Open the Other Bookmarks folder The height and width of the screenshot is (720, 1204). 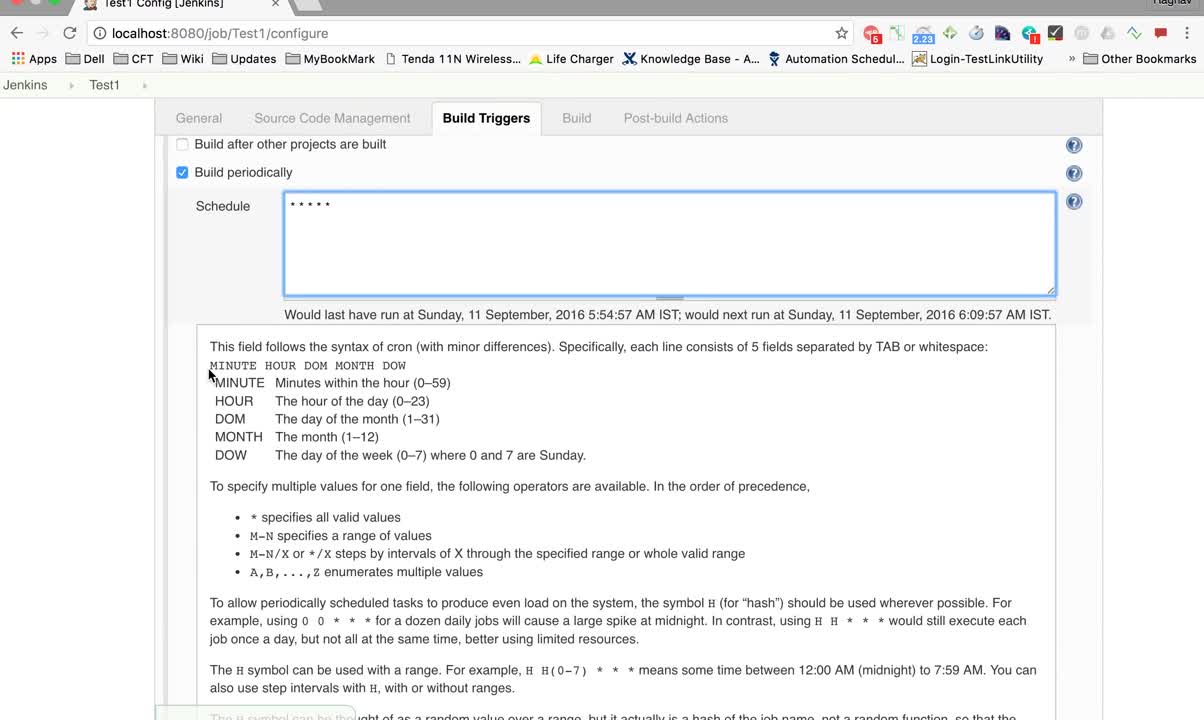1140,59
